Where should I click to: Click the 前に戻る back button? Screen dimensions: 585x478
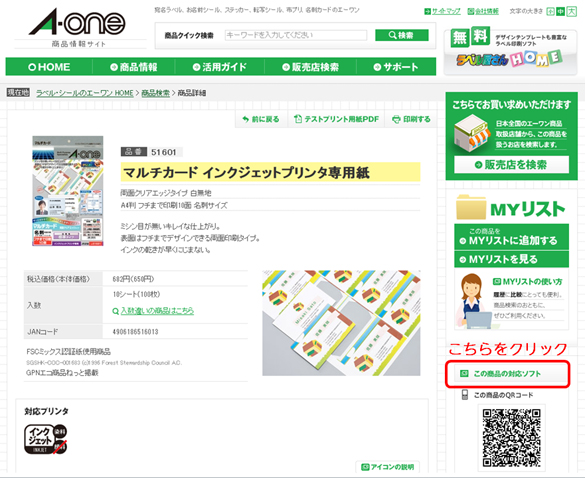coord(261,119)
